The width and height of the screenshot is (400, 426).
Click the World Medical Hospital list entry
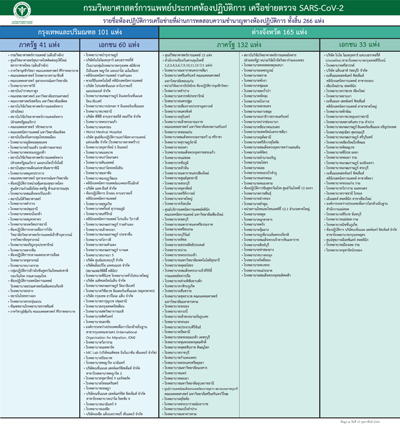click(x=104, y=132)
